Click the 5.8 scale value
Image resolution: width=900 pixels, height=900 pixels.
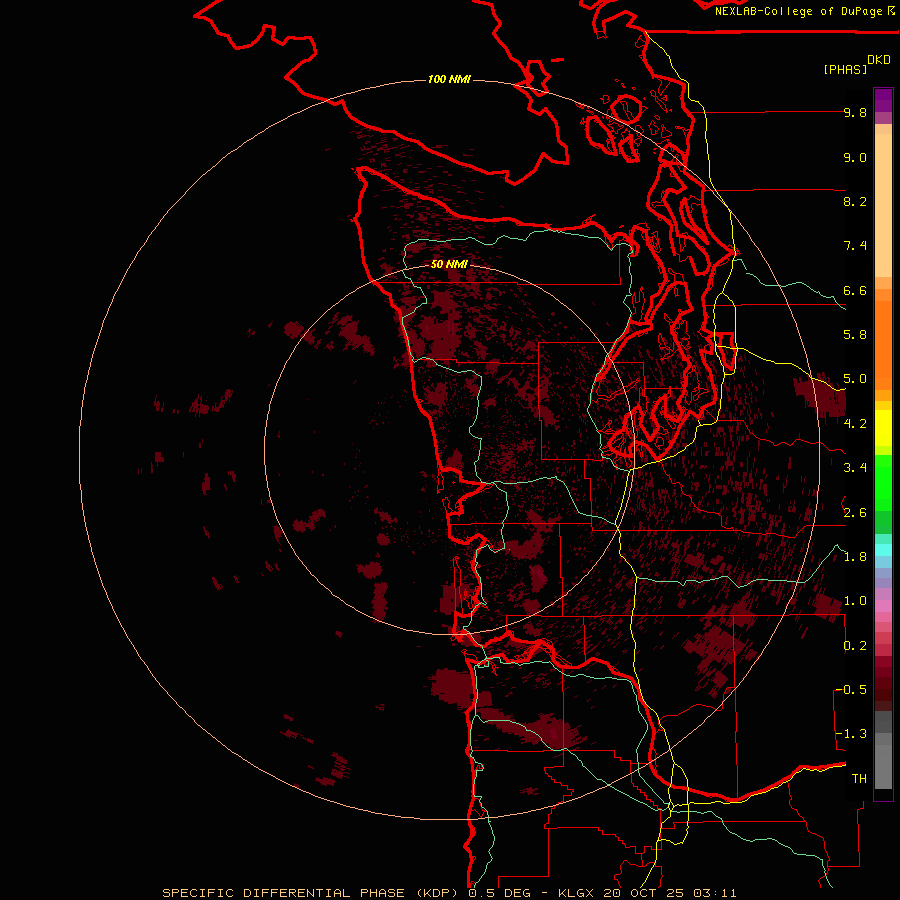click(855, 335)
